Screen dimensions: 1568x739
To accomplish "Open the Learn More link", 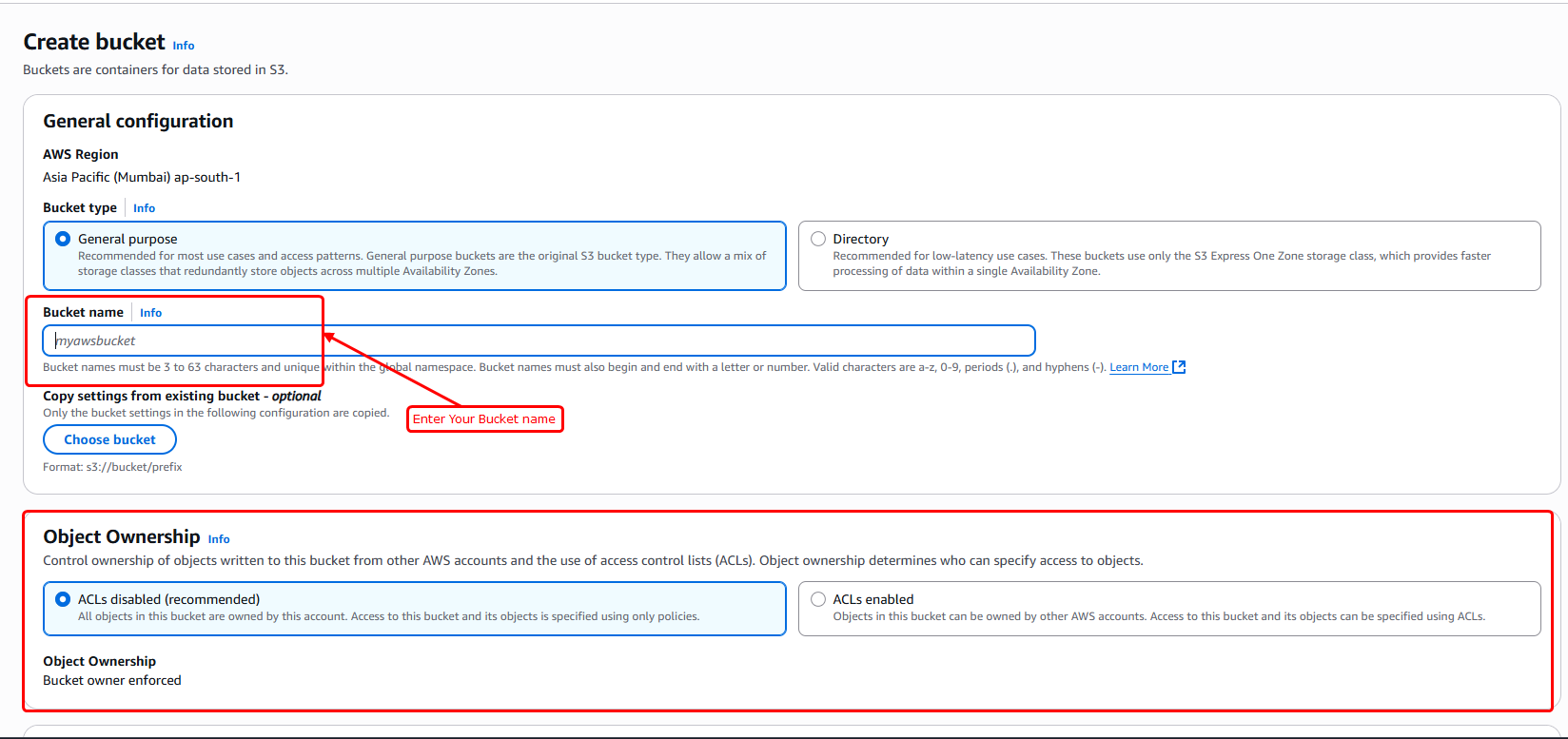I will pyautogui.click(x=1138, y=367).
